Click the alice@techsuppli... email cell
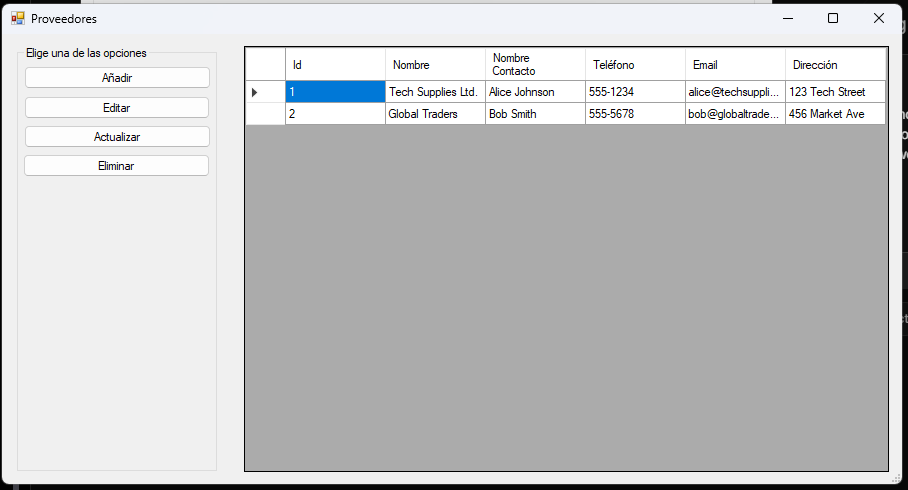908x490 pixels. pyautogui.click(x=735, y=92)
